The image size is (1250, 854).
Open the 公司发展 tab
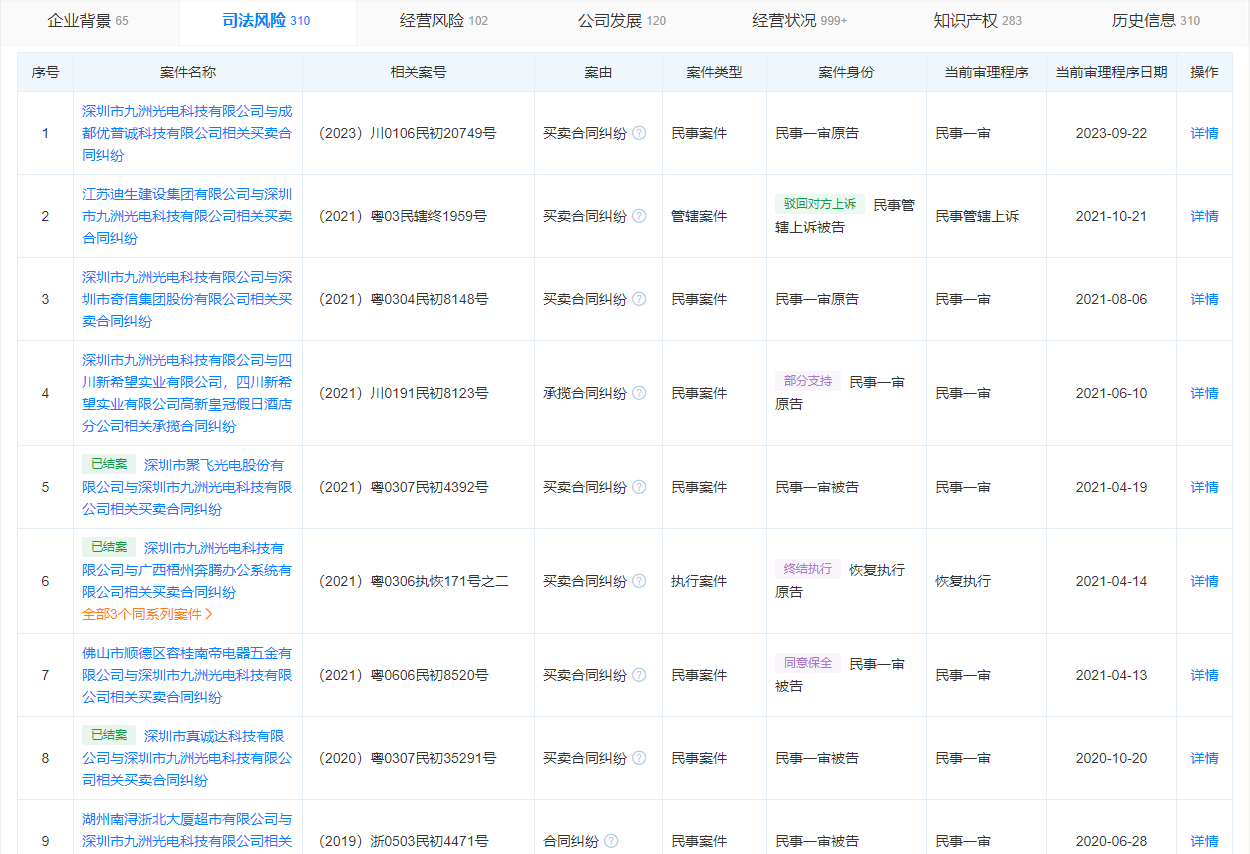[621, 21]
